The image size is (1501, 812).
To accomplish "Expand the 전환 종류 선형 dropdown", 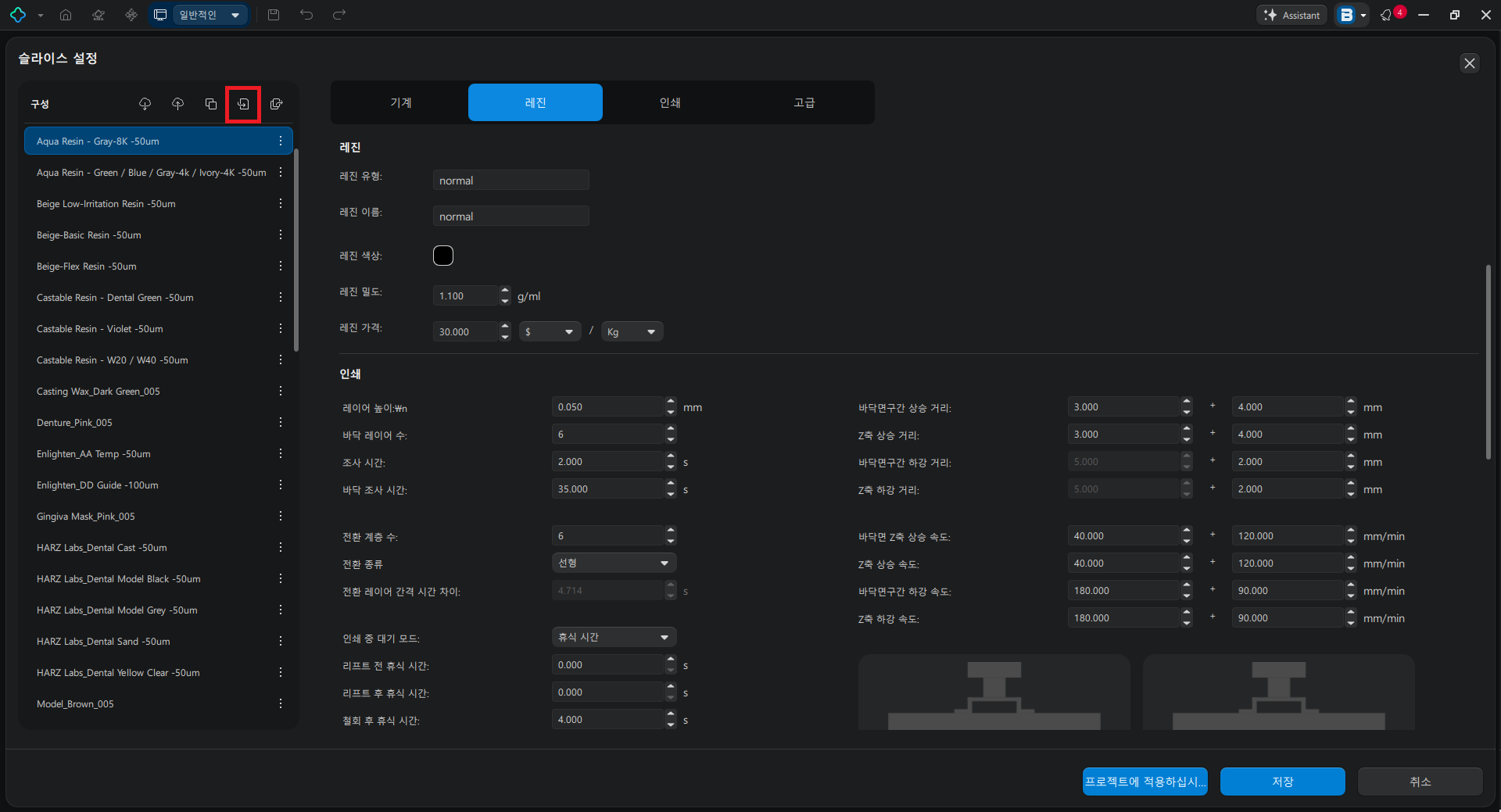I will 614,563.
